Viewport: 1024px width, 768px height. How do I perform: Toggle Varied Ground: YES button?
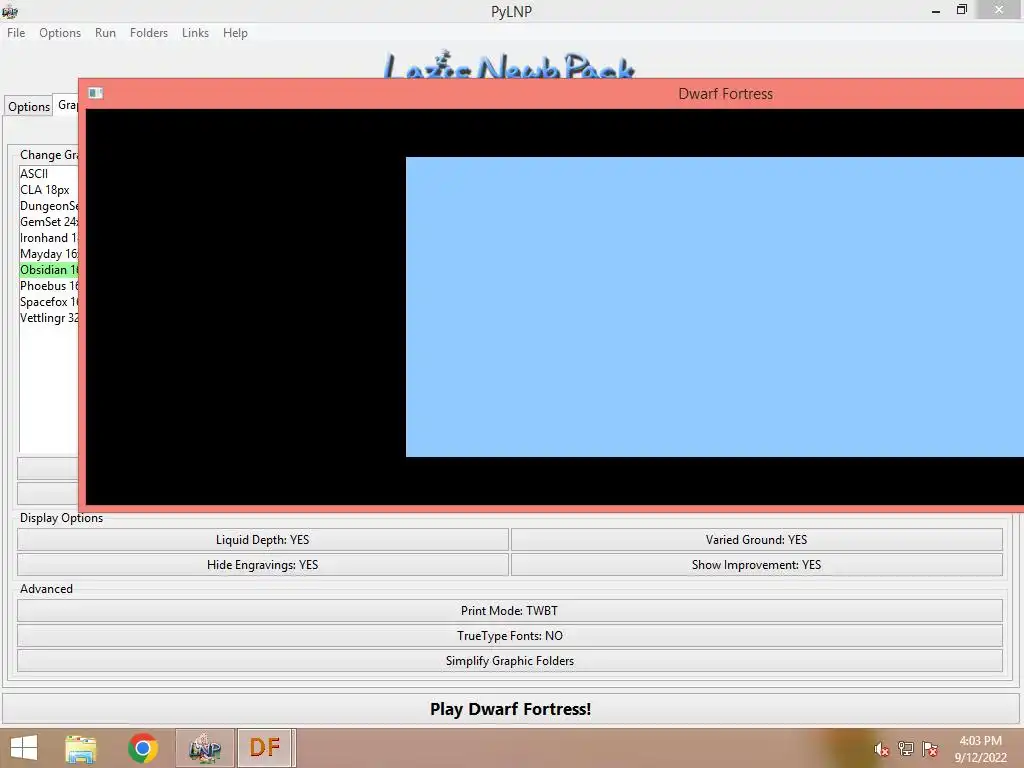tap(756, 539)
